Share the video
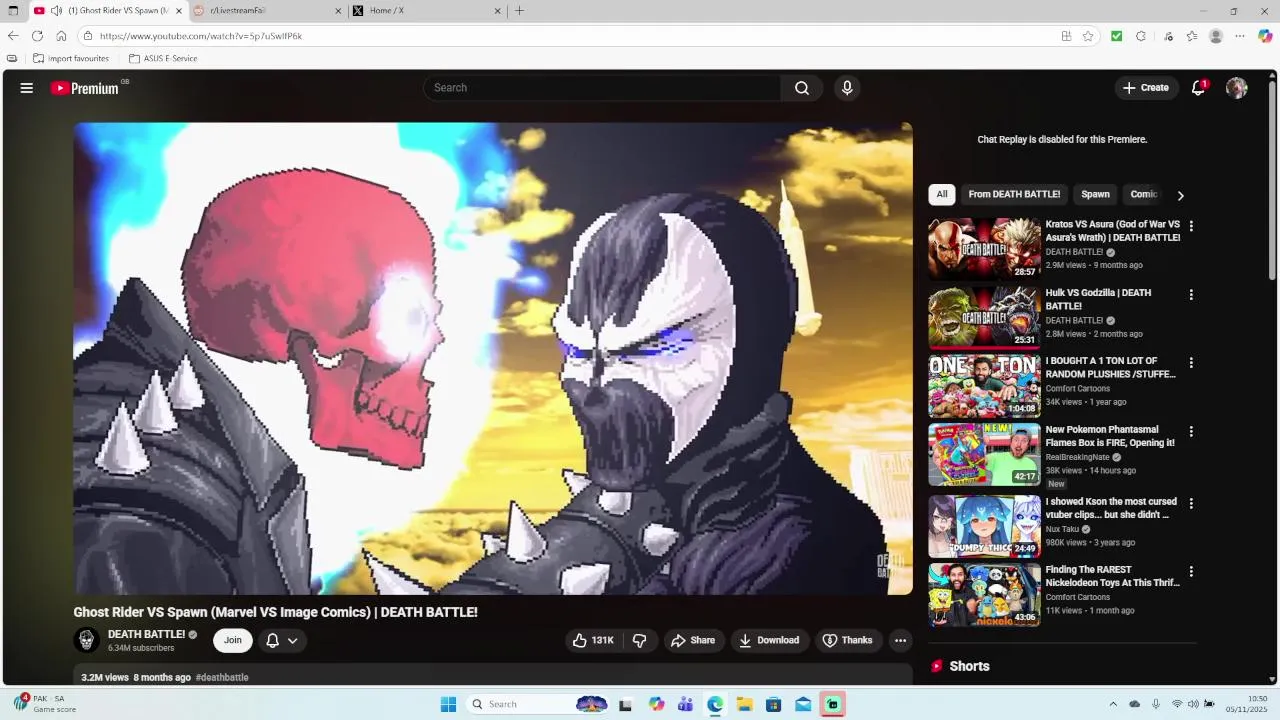This screenshot has height=720, width=1280. coord(693,640)
